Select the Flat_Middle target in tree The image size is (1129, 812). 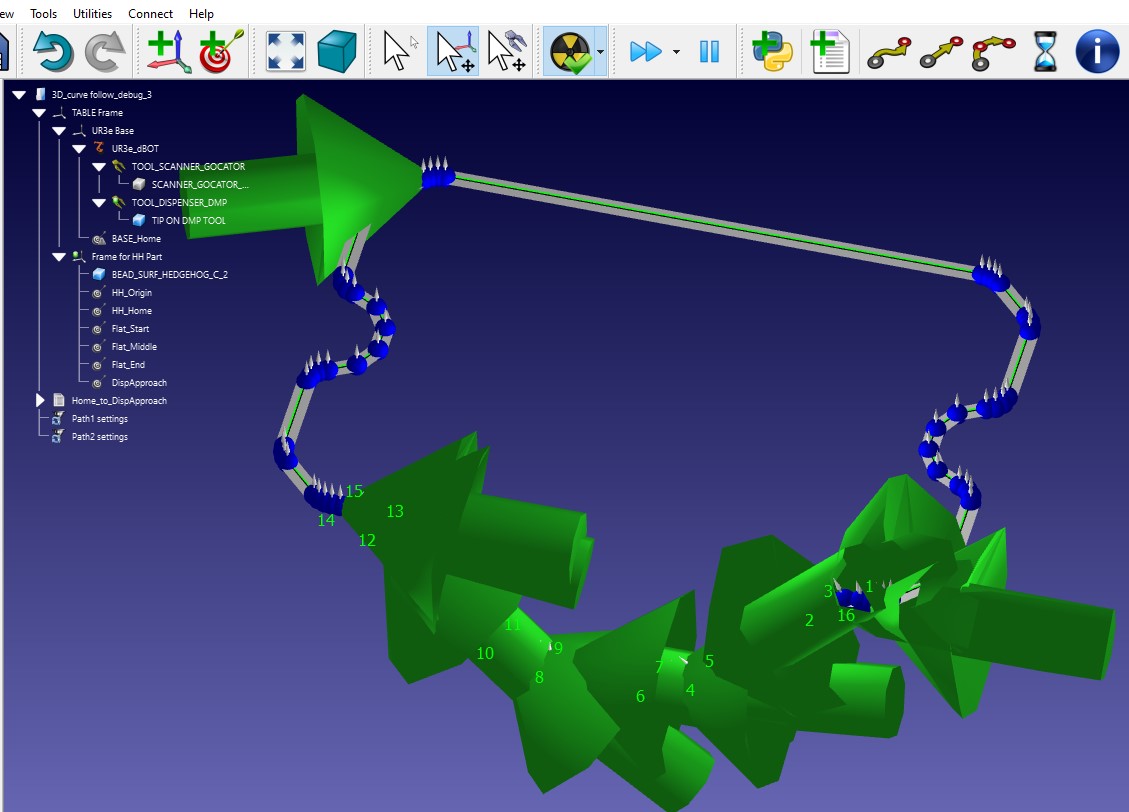click(134, 347)
